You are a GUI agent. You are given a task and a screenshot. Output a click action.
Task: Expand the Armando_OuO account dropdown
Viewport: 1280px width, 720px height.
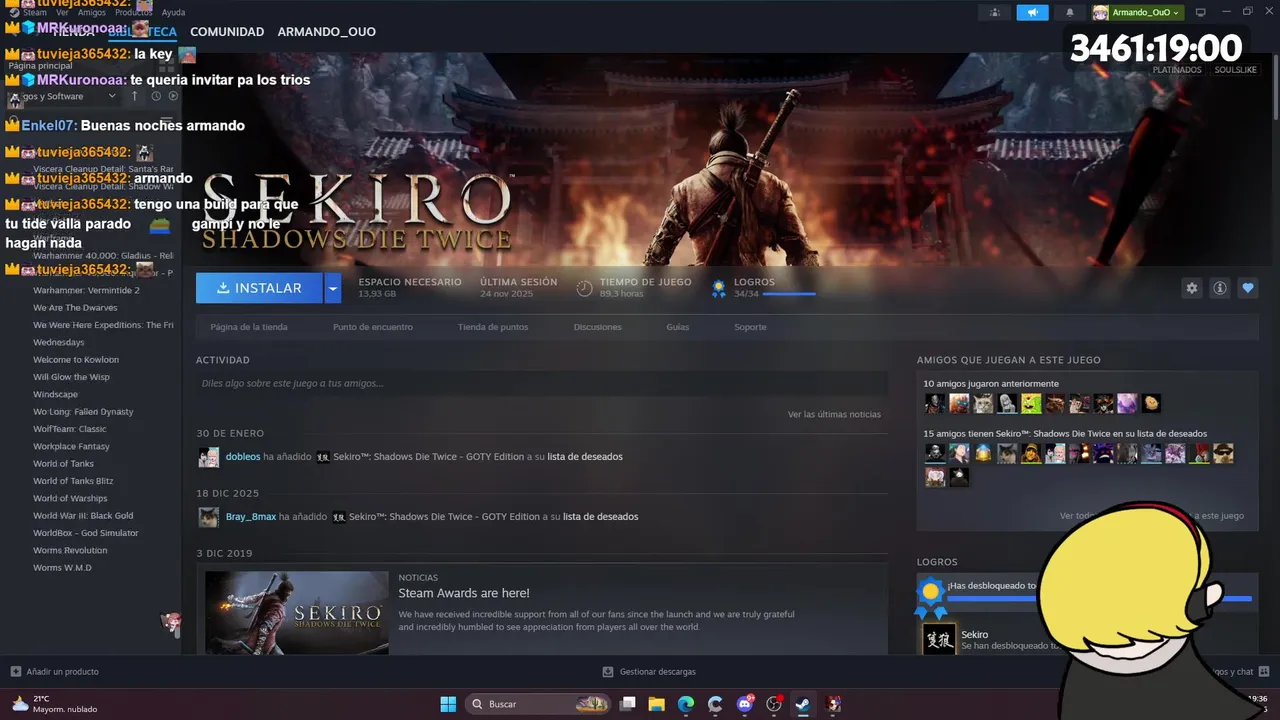[x=1138, y=12]
